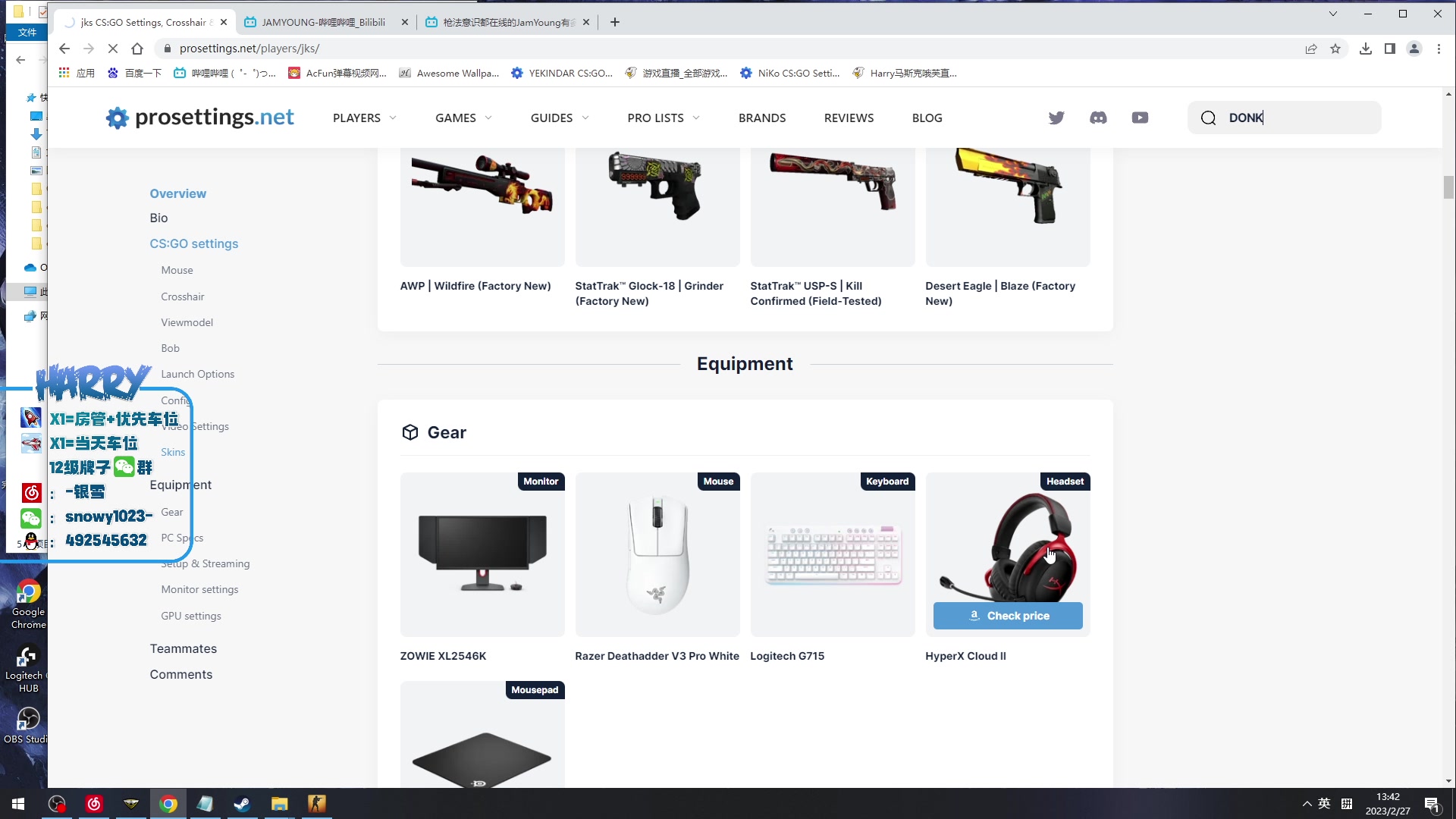Screen dimensions: 1456x819
Task: Open the REVIEWS menu item
Action: 849,118
